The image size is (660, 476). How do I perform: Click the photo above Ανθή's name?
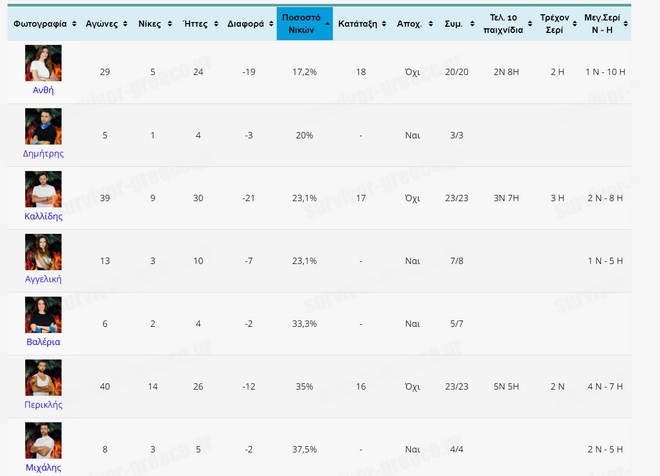pos(43,63)
